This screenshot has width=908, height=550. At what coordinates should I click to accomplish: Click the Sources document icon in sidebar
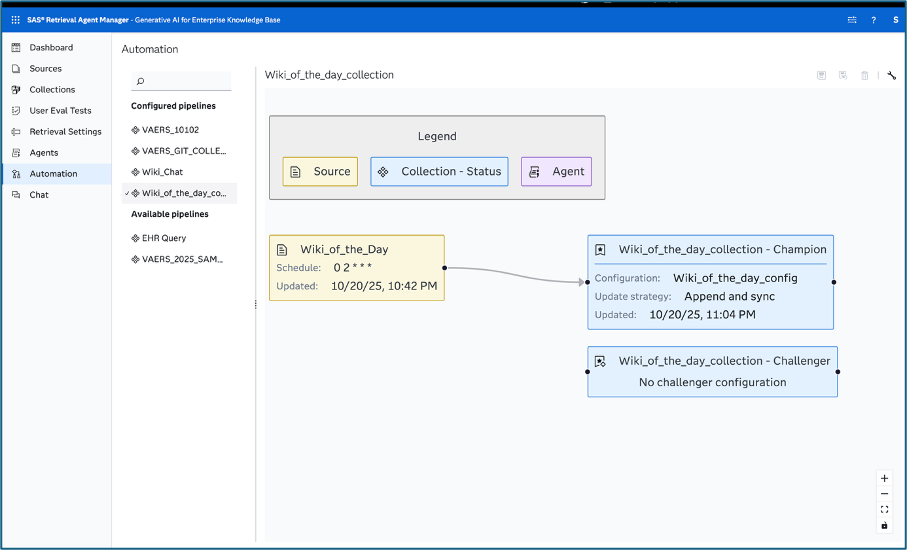tap(16, 68)
